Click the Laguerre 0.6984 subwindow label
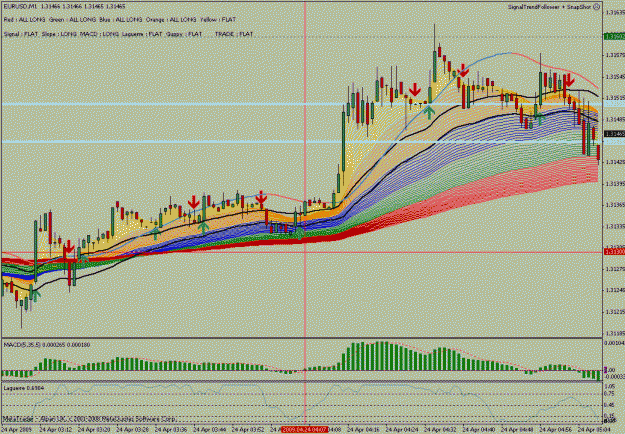The image size is (625, 434). [24, 388]
